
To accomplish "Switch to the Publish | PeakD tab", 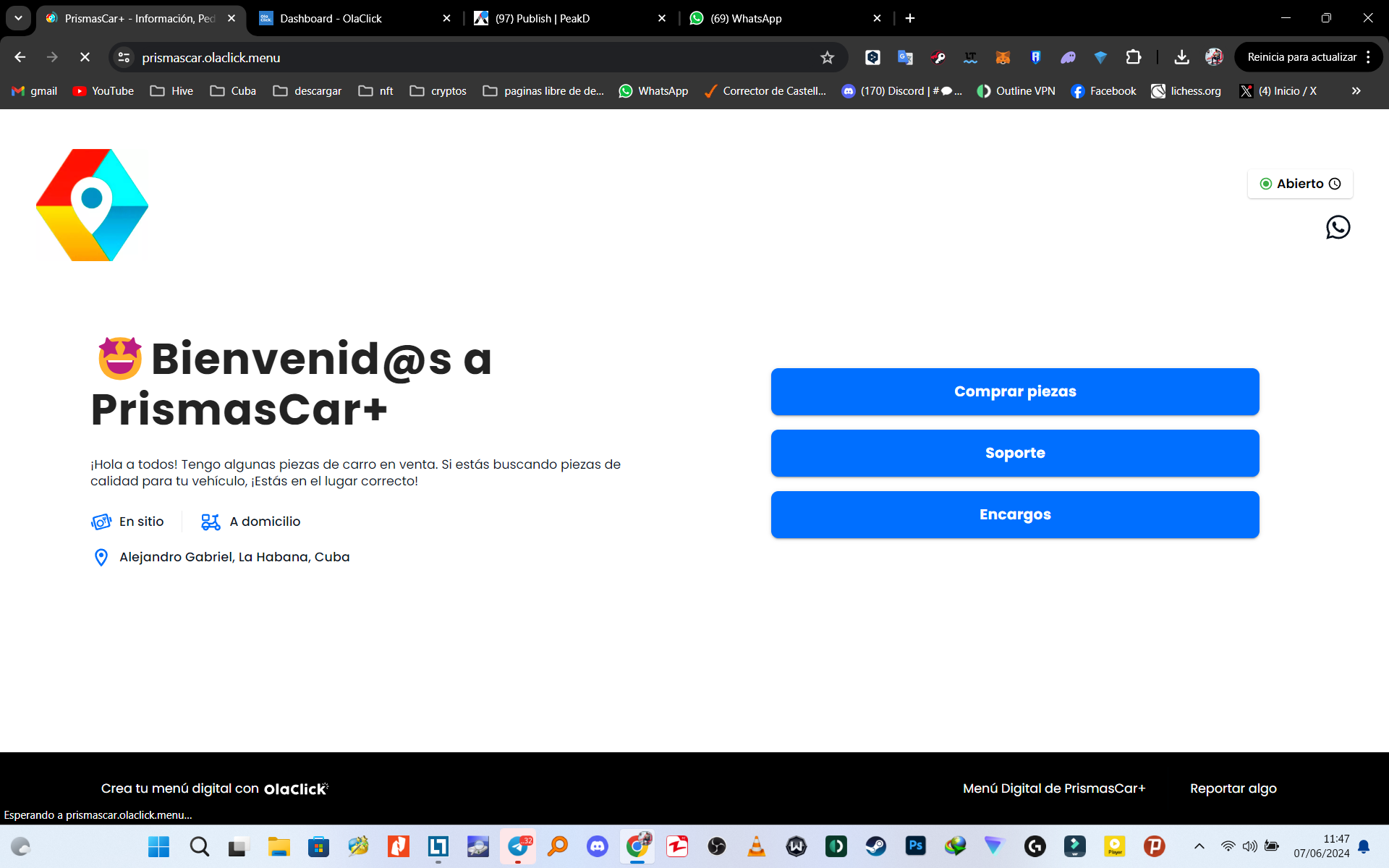I will click(x=569, y=18).
